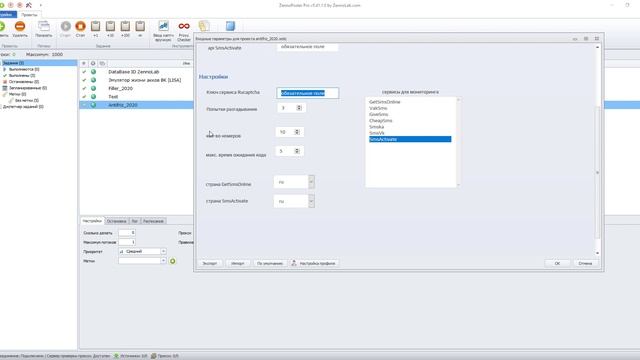Open the Приоритет Средний dropdown
The height and width of the screenshot is (360, 640).
(163, 251)
